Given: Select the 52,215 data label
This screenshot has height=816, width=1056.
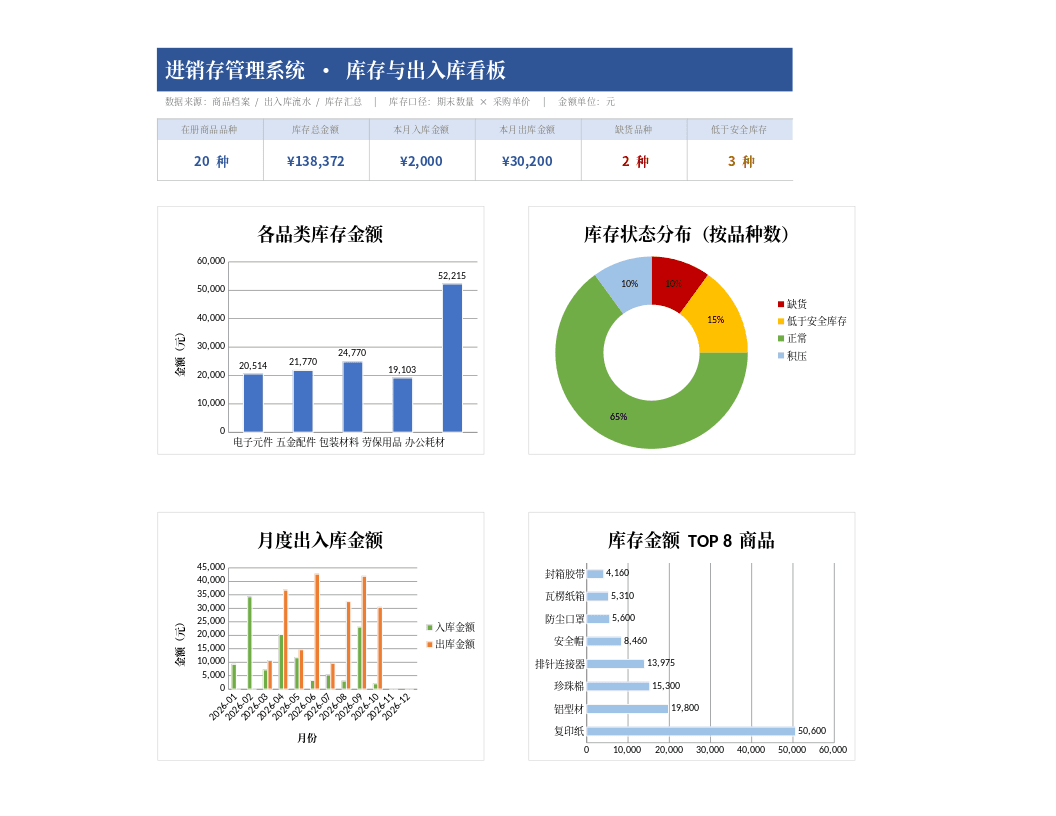Looking at the screenshot, I should (x=452, y=275).
